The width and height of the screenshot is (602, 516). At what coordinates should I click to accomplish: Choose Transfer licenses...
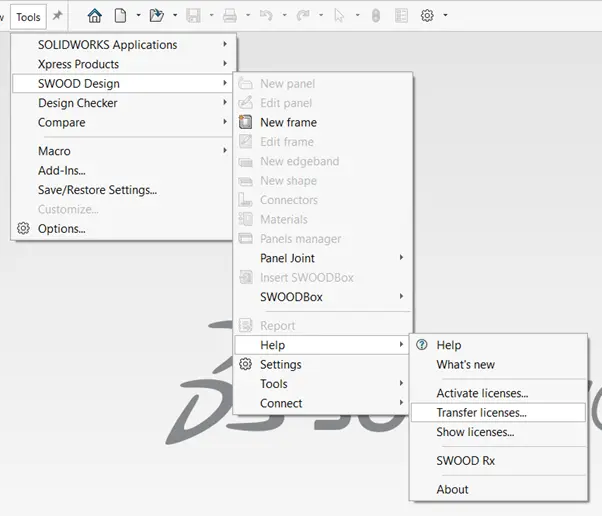point(498,412)
